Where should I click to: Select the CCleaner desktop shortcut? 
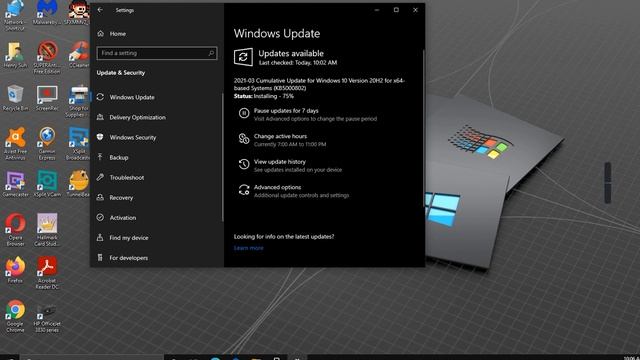point(79,54)
